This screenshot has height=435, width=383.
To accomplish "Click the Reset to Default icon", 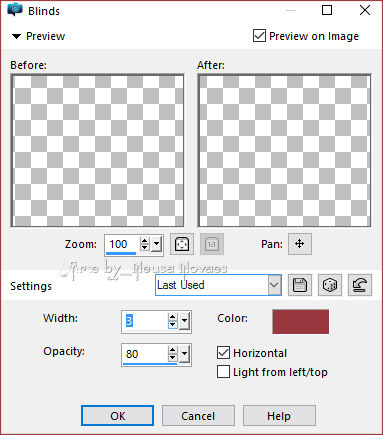I will pos(360,285).
